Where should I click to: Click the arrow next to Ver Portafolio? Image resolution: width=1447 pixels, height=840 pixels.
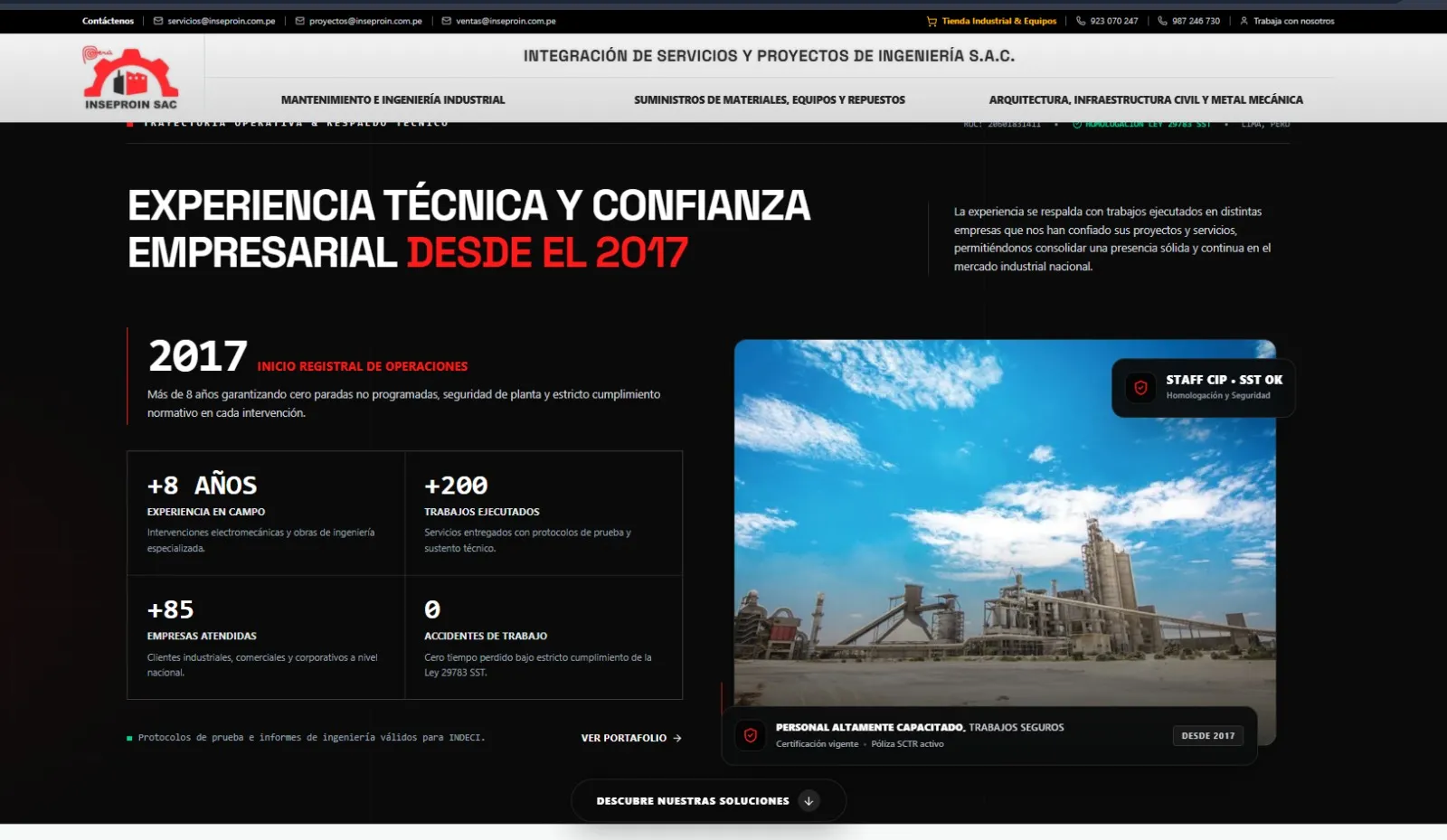(677, 738)
